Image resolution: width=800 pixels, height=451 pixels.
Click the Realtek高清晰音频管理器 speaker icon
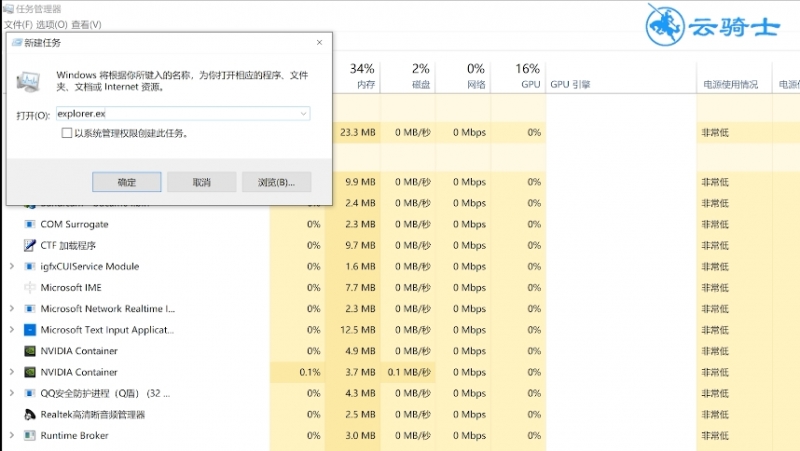point(30,414)
